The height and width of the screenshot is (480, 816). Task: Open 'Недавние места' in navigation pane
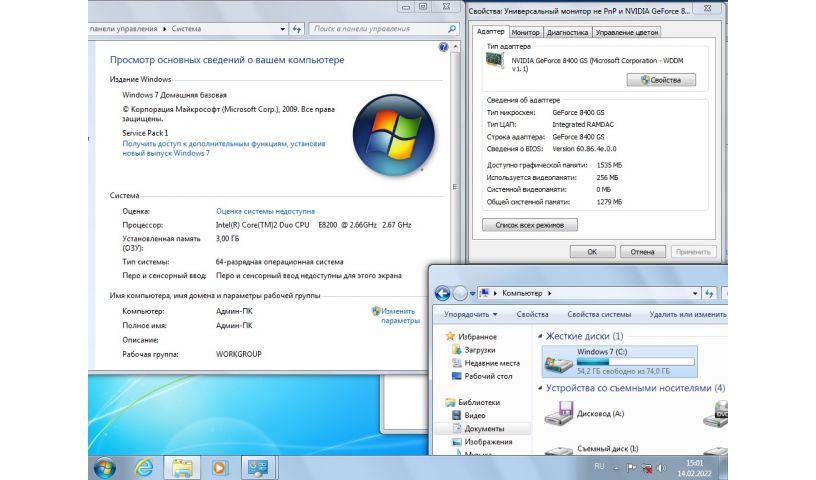coord(492,363)
